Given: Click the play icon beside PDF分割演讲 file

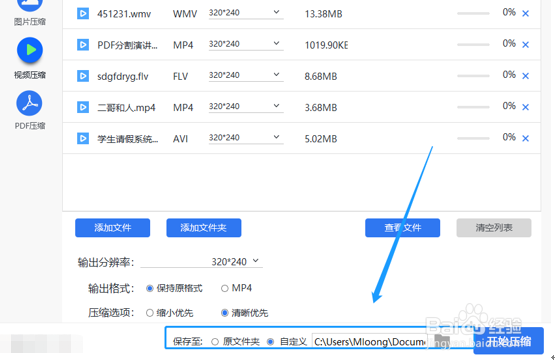Looking at the screenshot, I should (x=83, y=45).
